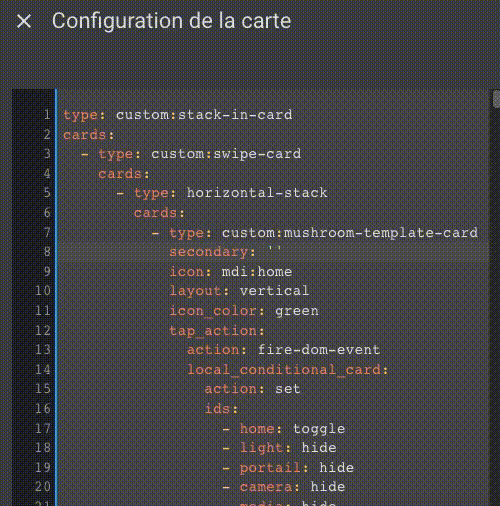The height and width of the screenshot is (506, 500).
Task: Click 'custom:swipe-card' value on line 3
Action: click(226, 154)
